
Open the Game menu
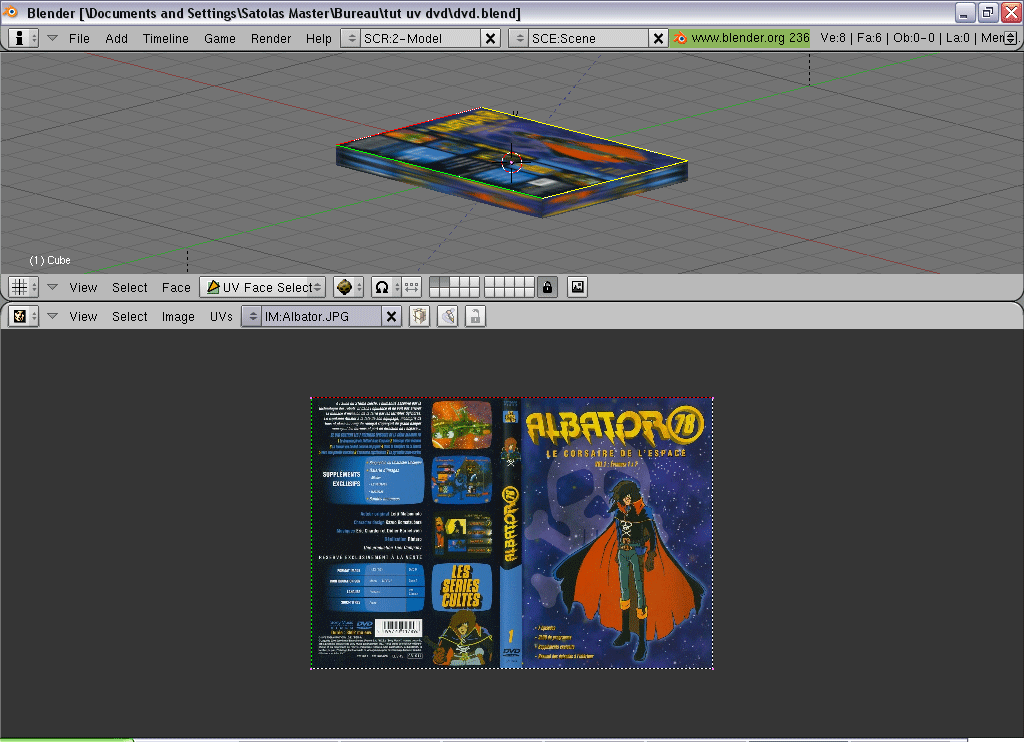pyautogui.click(x=219, y=39)
